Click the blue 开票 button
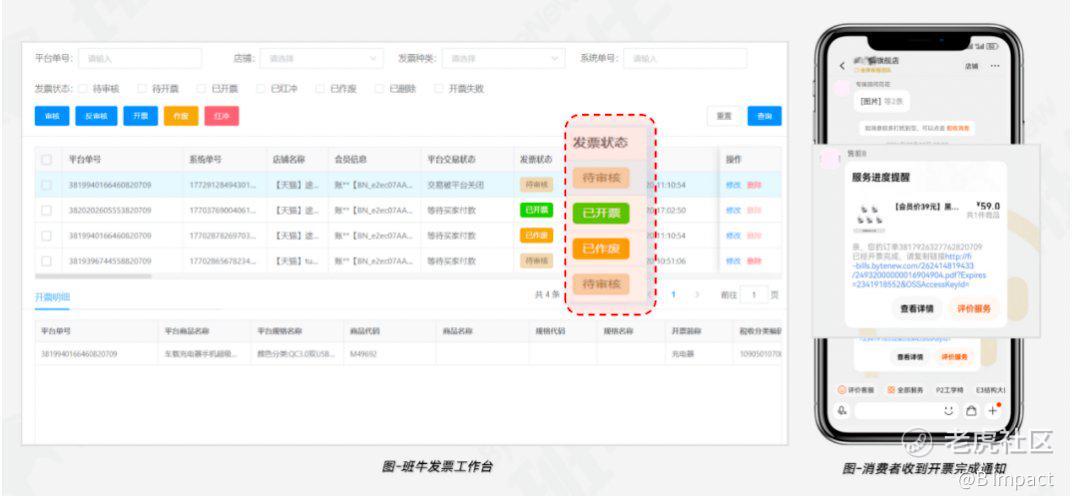Viewport: 1074px width, 504px height. click(x=140, y=116)
